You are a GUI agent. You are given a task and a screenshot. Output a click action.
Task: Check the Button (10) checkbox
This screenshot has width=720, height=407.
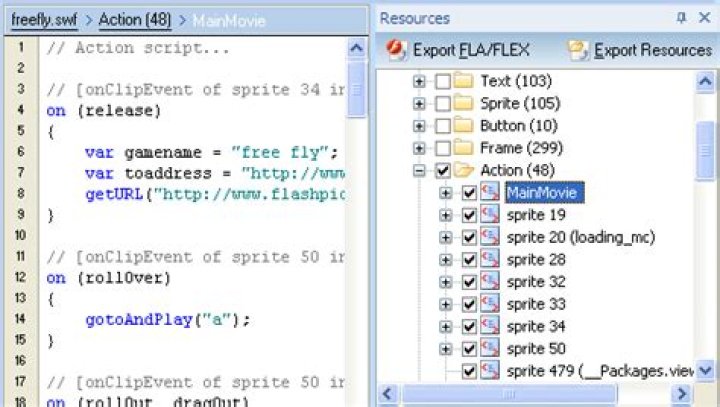tap(443, 126)
